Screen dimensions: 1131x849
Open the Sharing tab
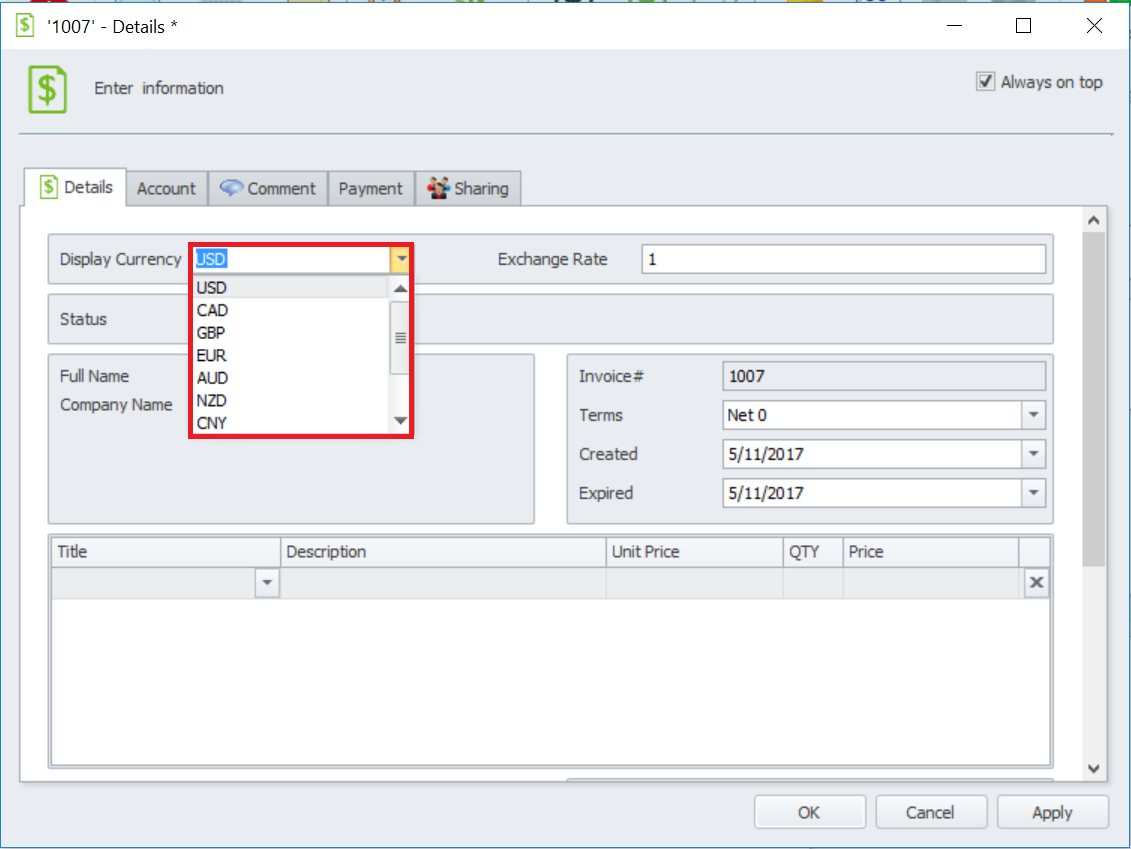click(468, 188)
